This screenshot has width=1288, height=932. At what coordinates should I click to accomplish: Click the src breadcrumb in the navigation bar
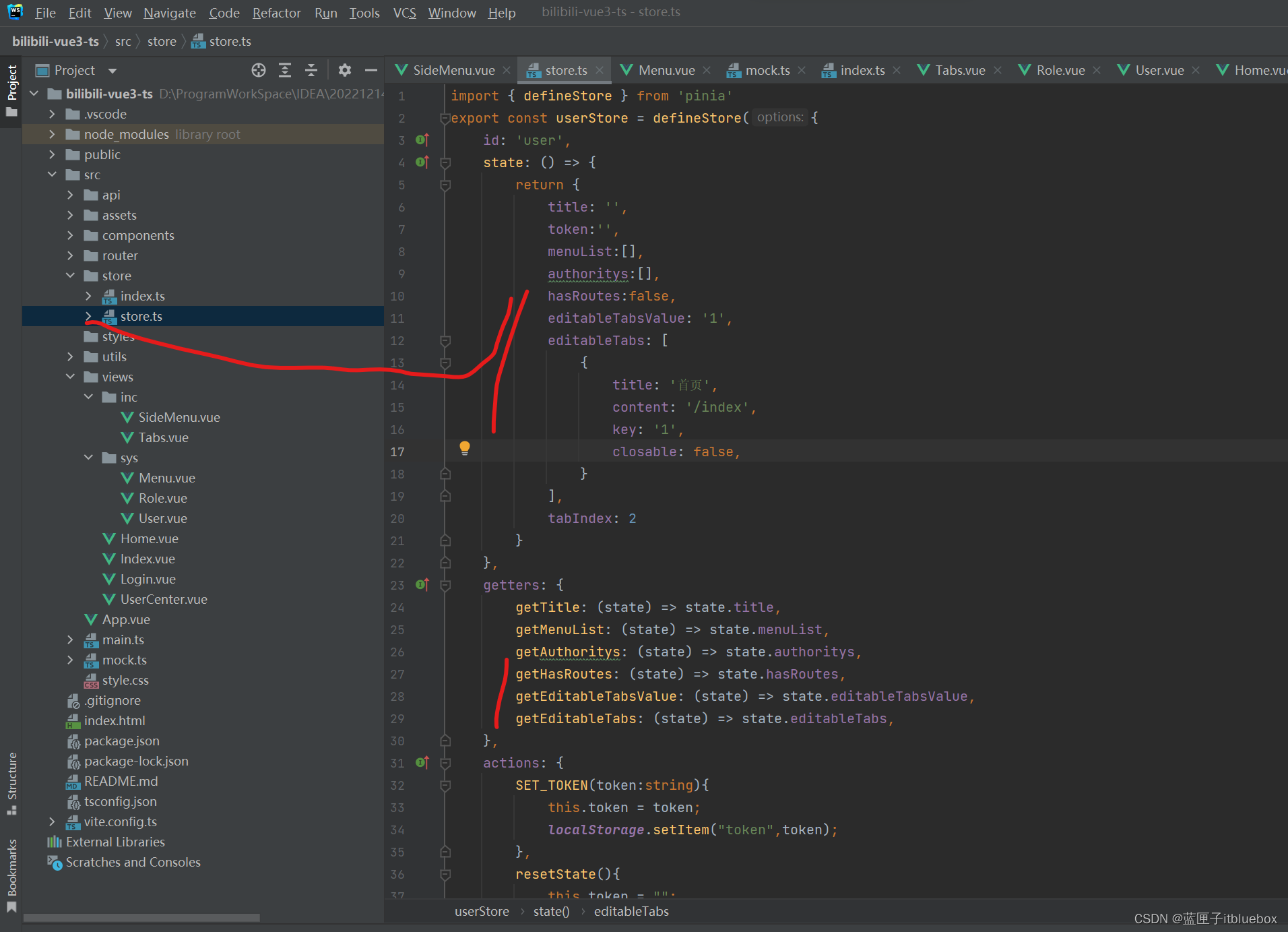[x=123, y=41]
